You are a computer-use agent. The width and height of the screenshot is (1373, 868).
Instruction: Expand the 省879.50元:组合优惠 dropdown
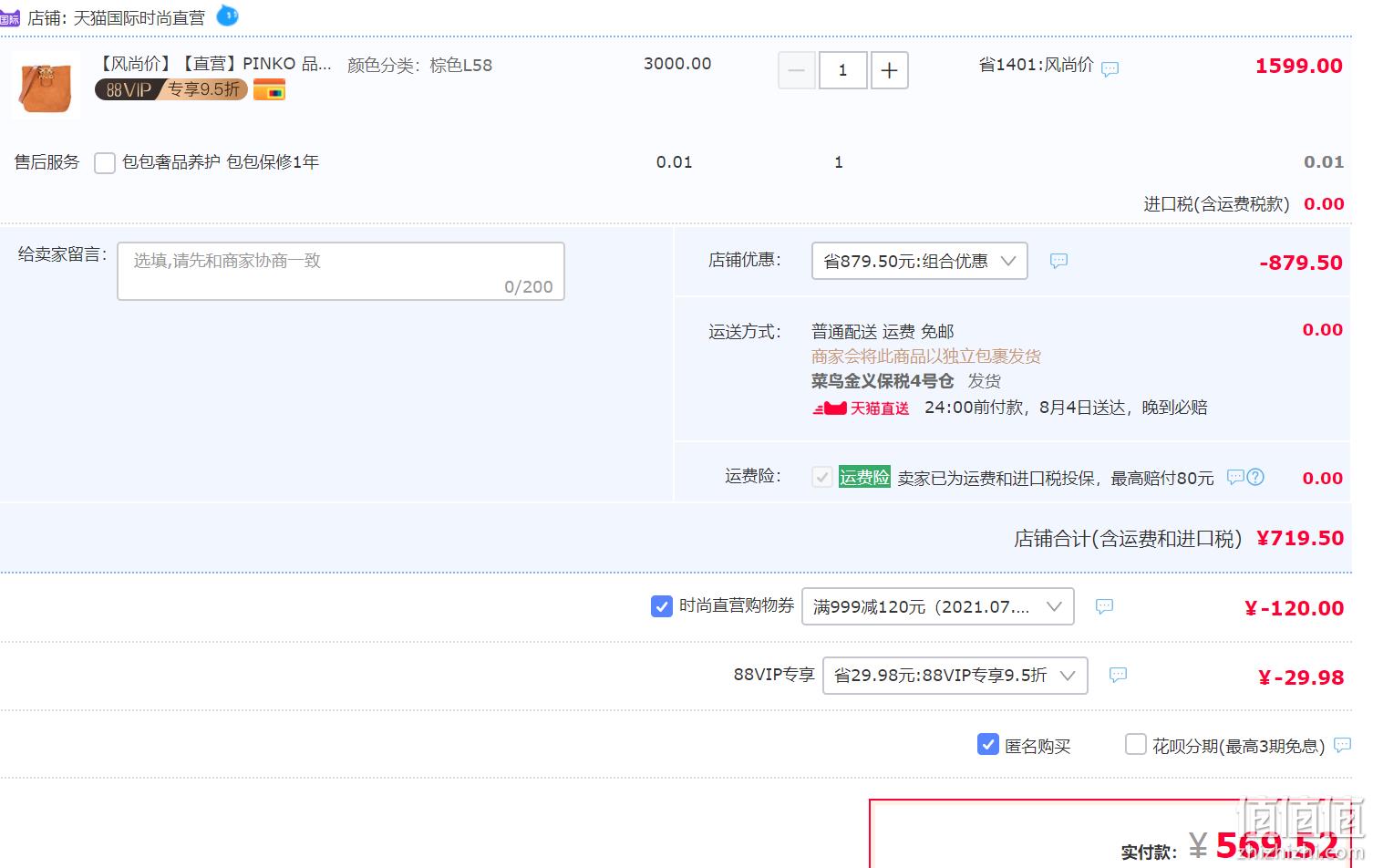[x=920, y=261]
